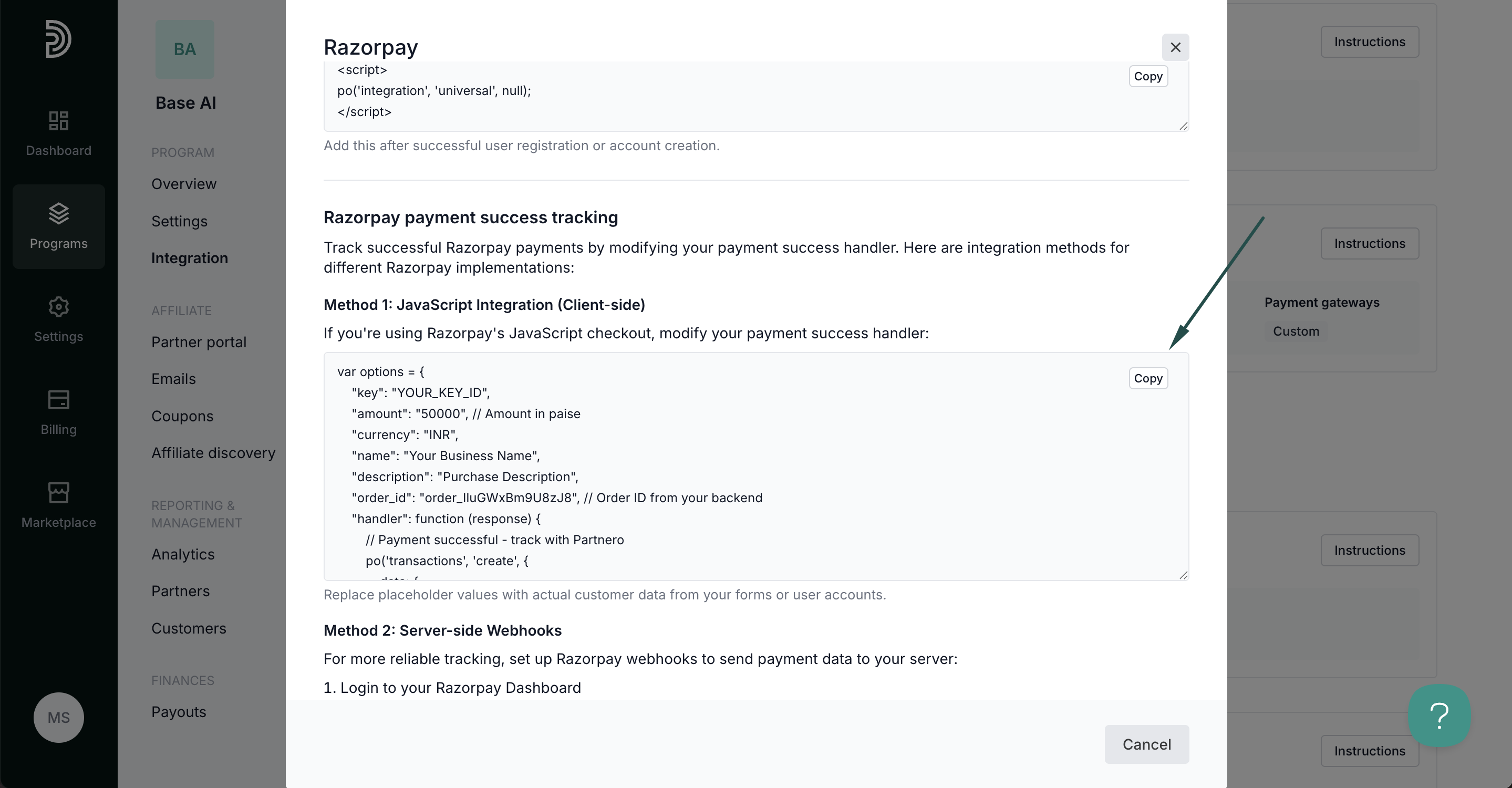Close the Razorpay dialog with X
This screenshot has width=1512, height=788.
[x=1175, y=47]
